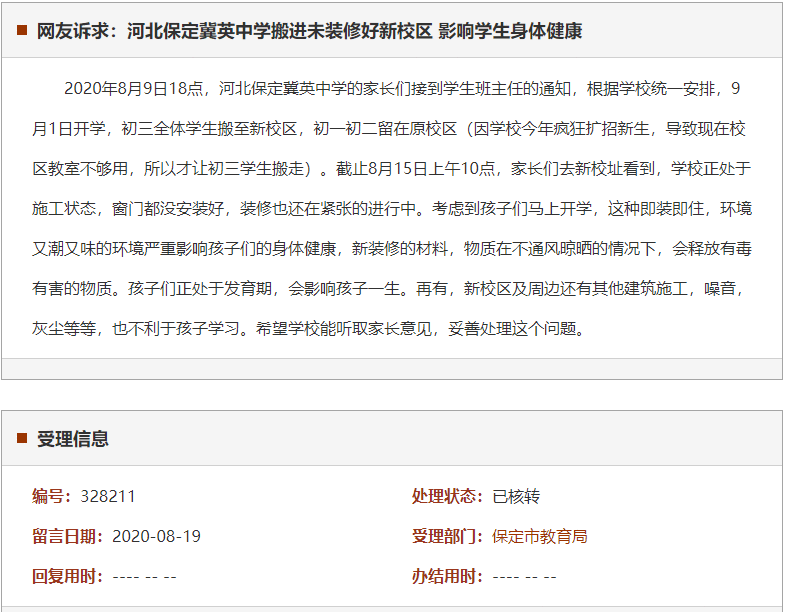Click the empty dashes value after 回复用时
Image resolution: width=788 pixels, height=612 pixels.
tap(144, 576)
